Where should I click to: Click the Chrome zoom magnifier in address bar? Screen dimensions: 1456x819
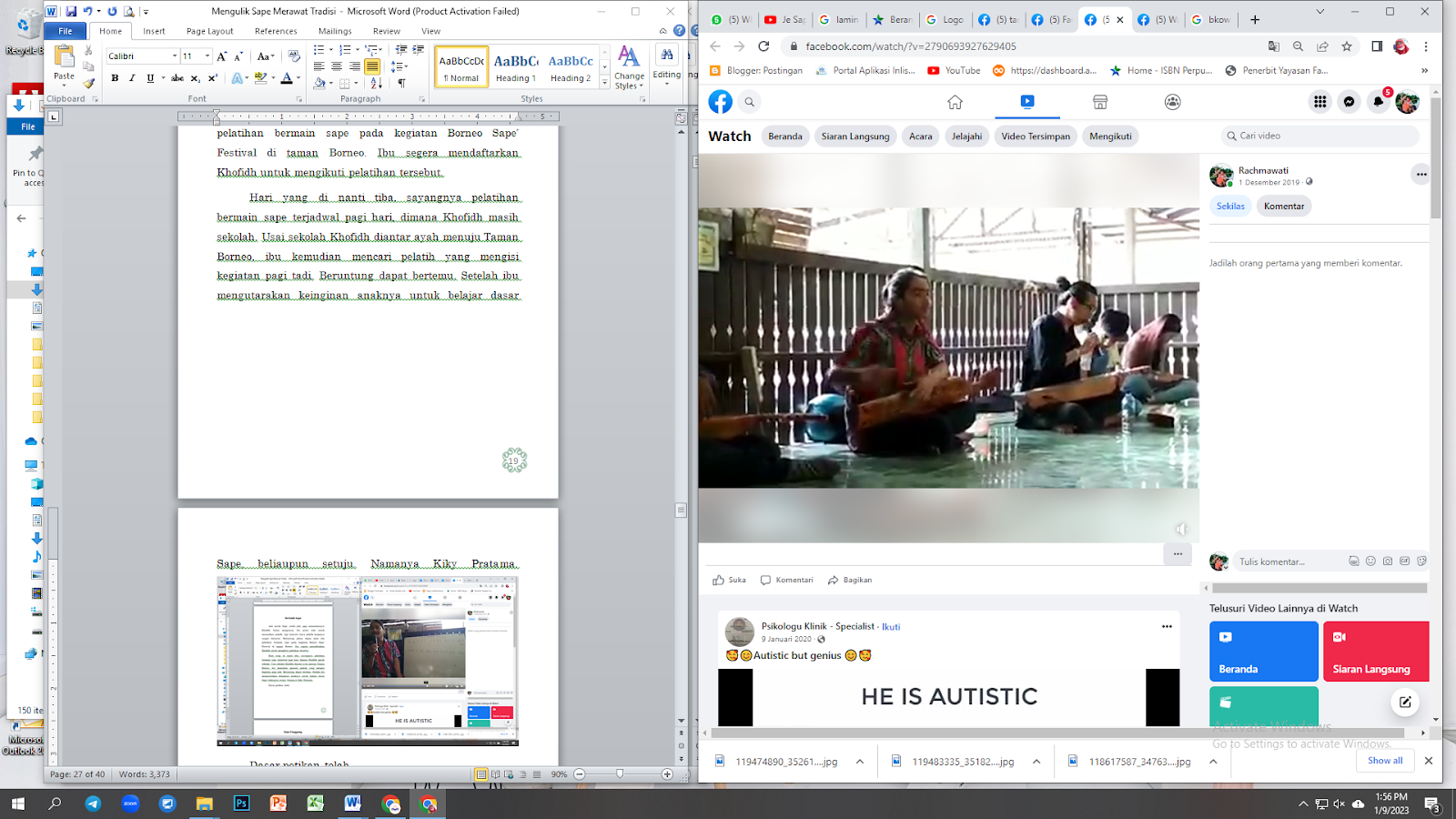coord(1299,46)
